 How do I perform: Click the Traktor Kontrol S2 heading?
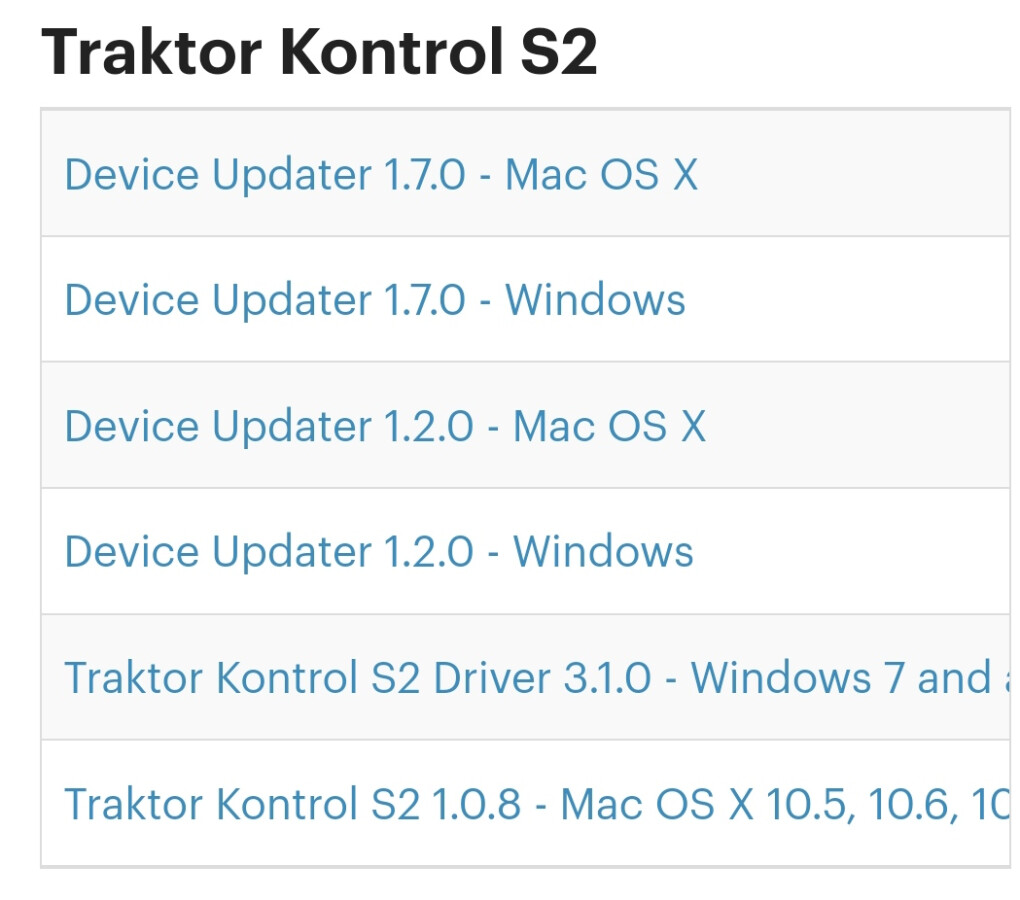(320, 52)
